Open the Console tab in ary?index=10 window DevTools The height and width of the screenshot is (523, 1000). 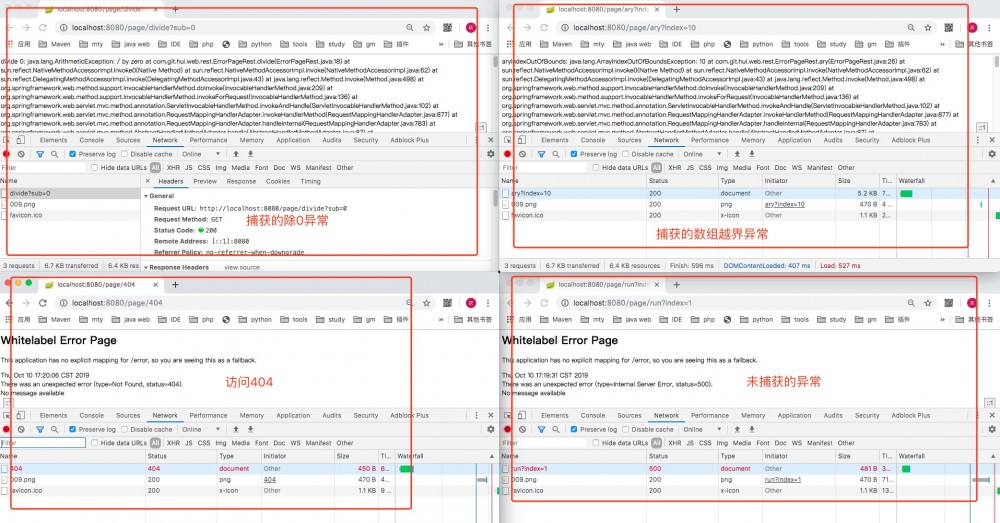point(592,140)
